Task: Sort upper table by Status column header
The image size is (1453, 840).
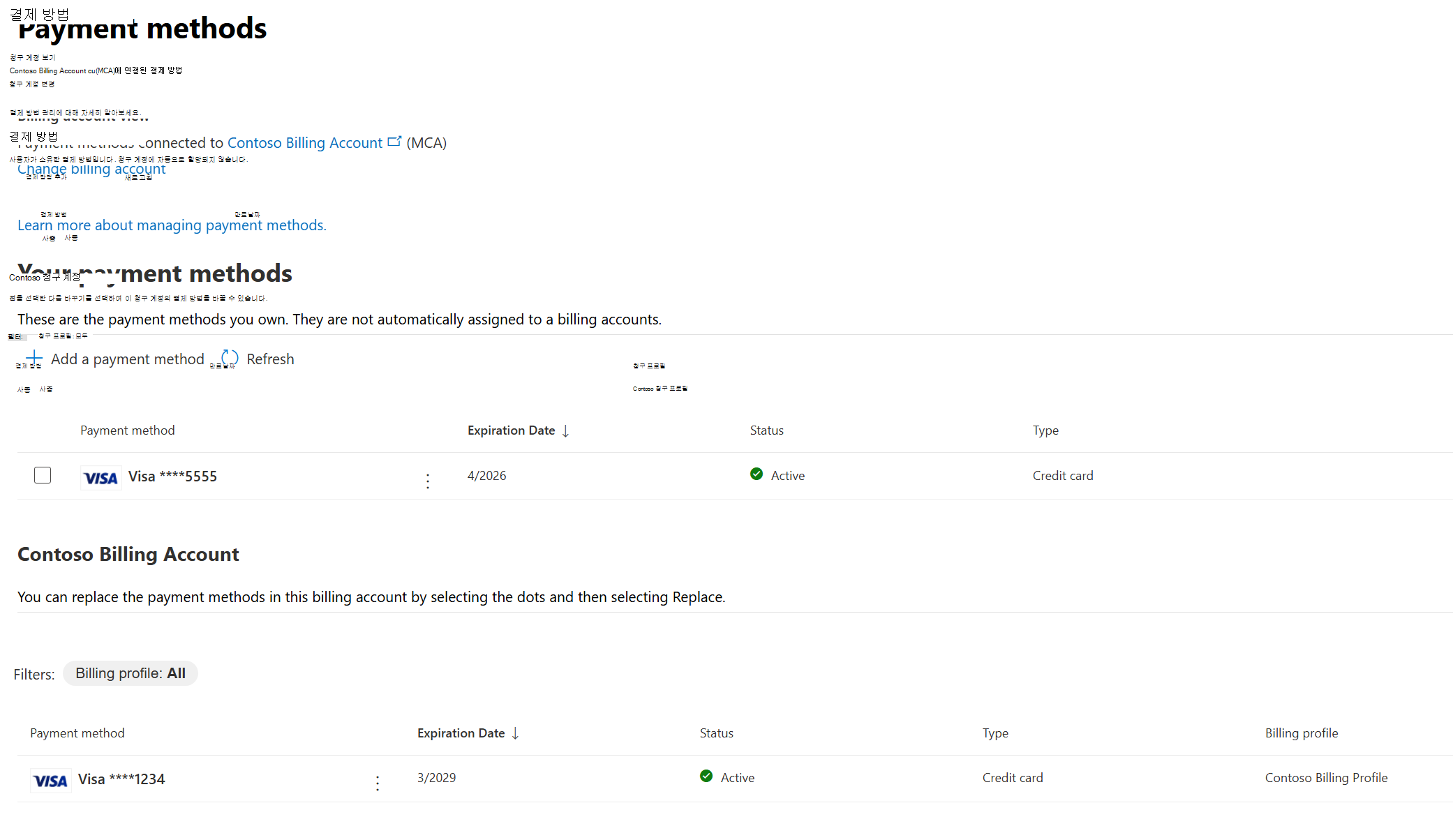Action: click(x=767, y=430)
